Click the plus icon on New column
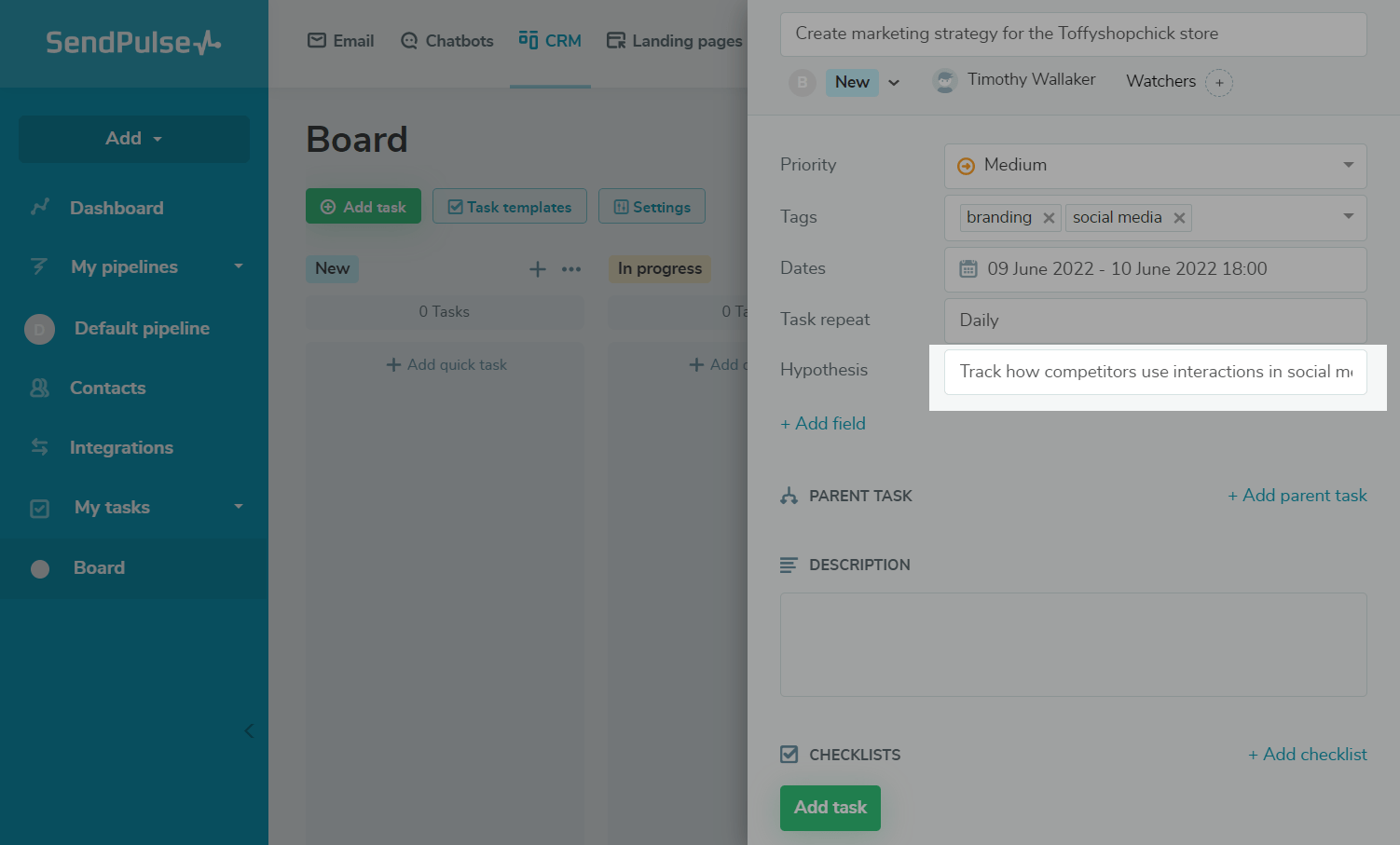This screenshot has height=845, width=1400. pos(538,269)
